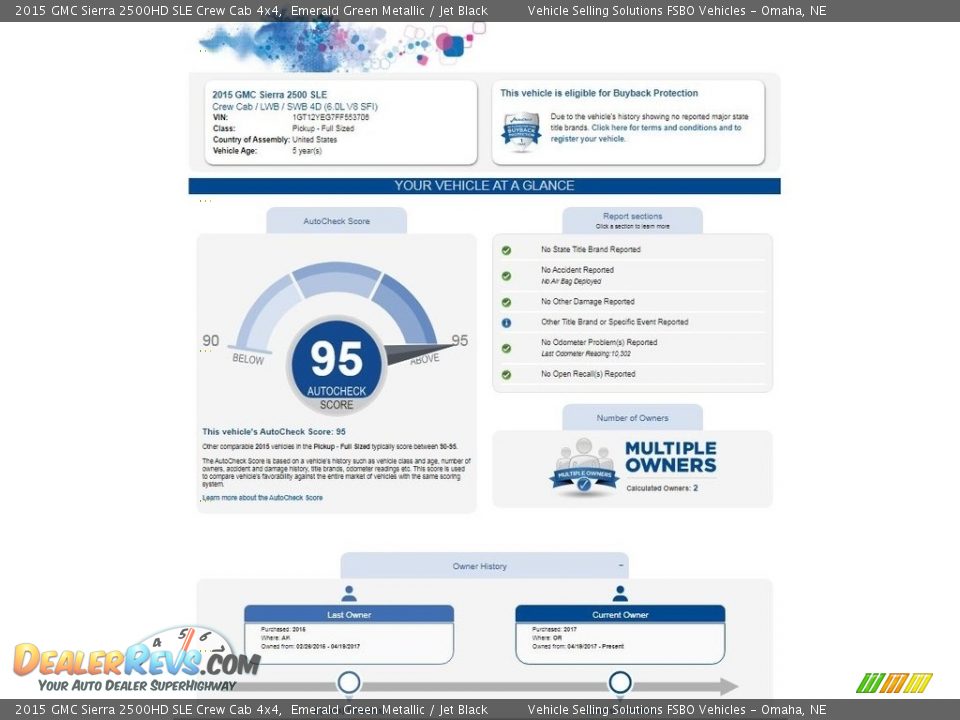Click 'Last Odometer Reading: 10,302' text
The image size is (960, 720).
pos(586,354)
